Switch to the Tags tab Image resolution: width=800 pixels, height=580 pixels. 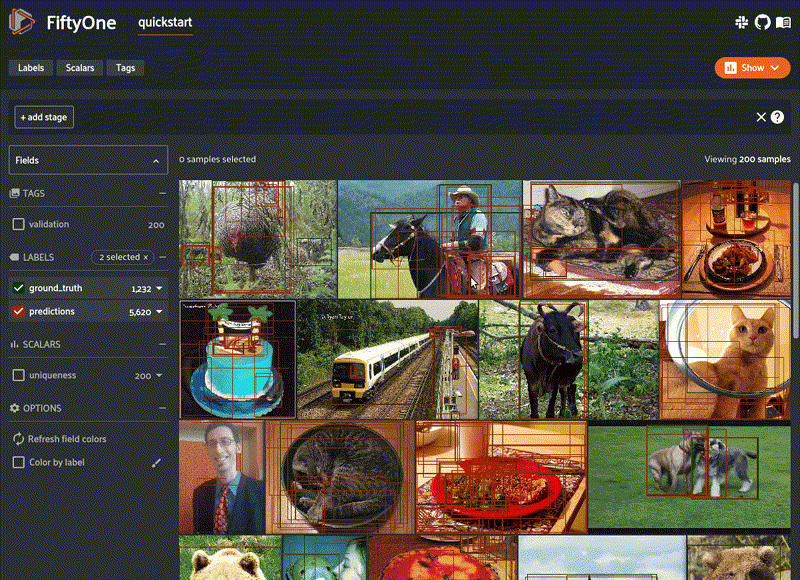click(125, 67)
